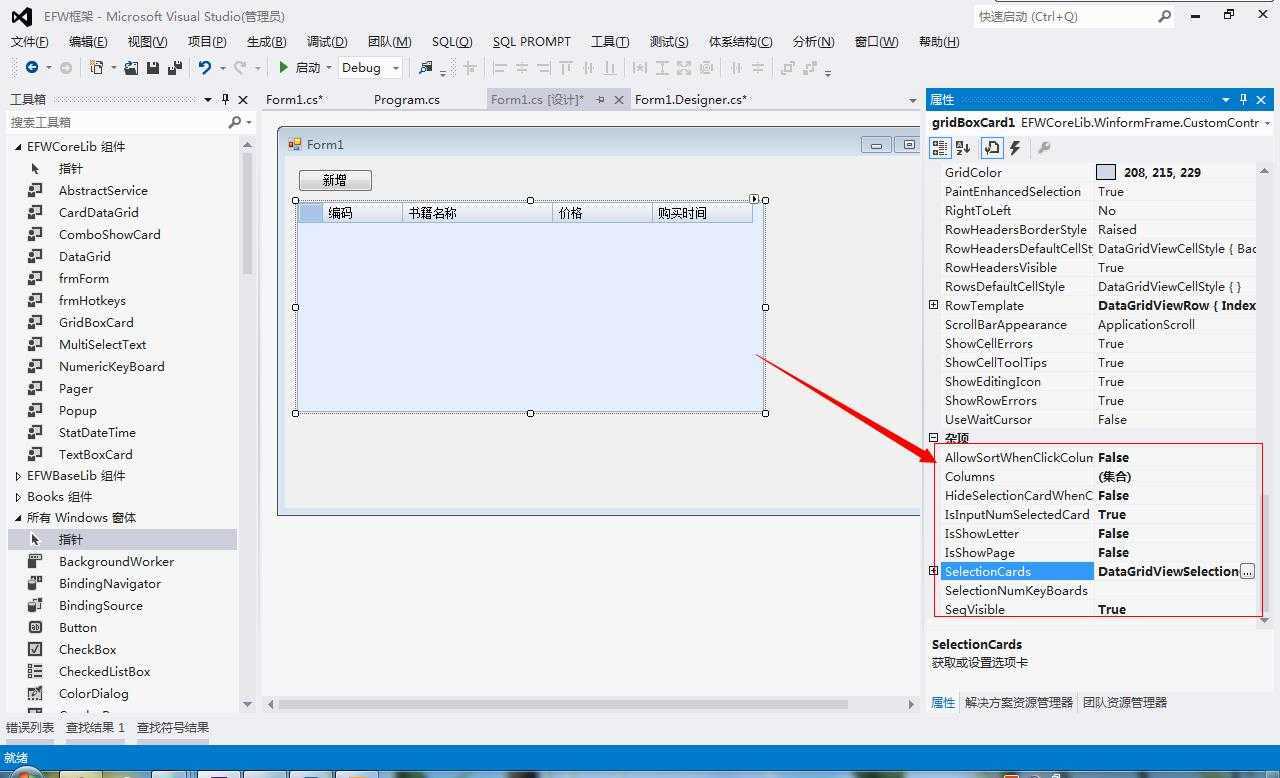Click the 书籍名称 column header
1280x778 pixels.
478,213
